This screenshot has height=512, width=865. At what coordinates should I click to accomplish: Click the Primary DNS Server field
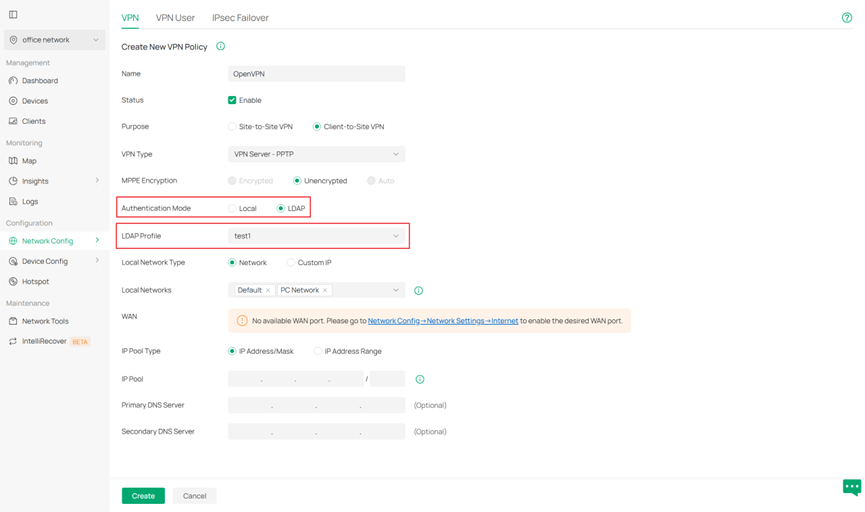pos(317,405)
